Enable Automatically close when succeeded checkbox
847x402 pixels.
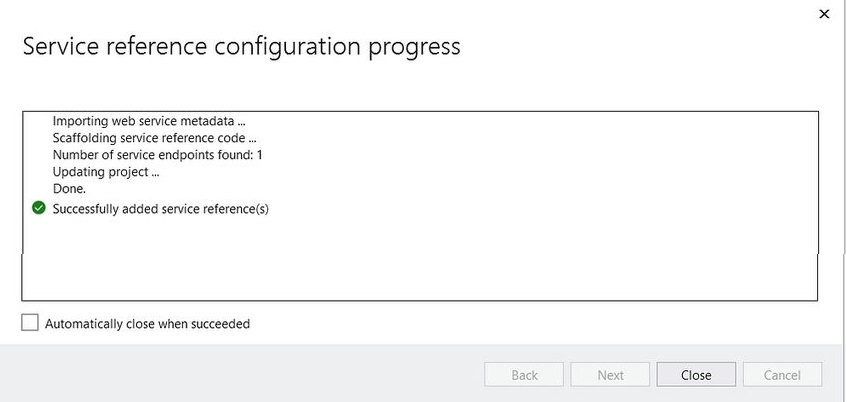pyautogui.click(x=30, y=323)
